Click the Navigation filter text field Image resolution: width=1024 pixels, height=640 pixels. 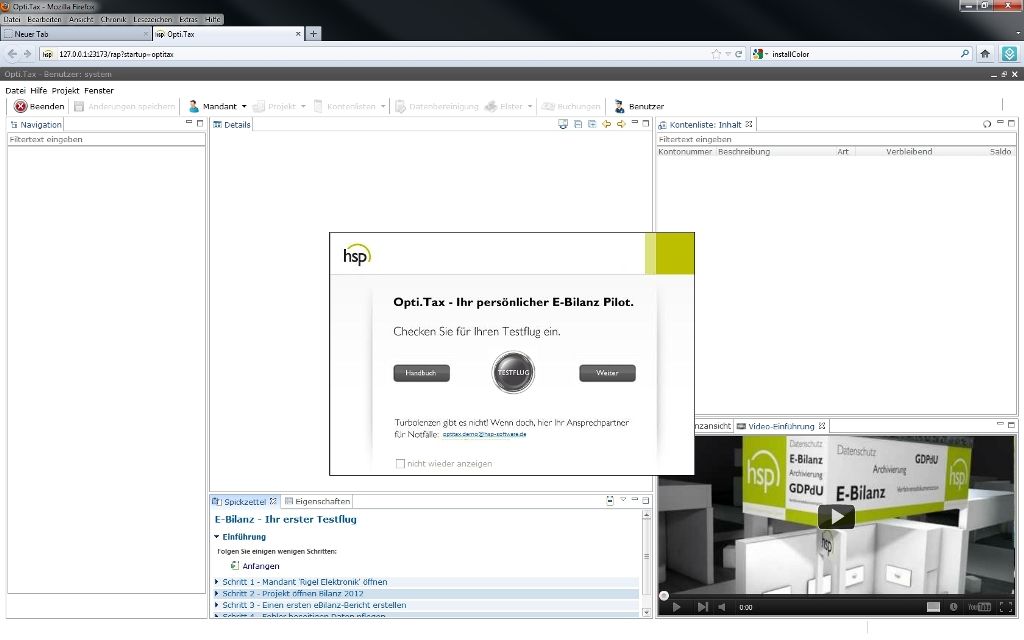pos(106,139)
